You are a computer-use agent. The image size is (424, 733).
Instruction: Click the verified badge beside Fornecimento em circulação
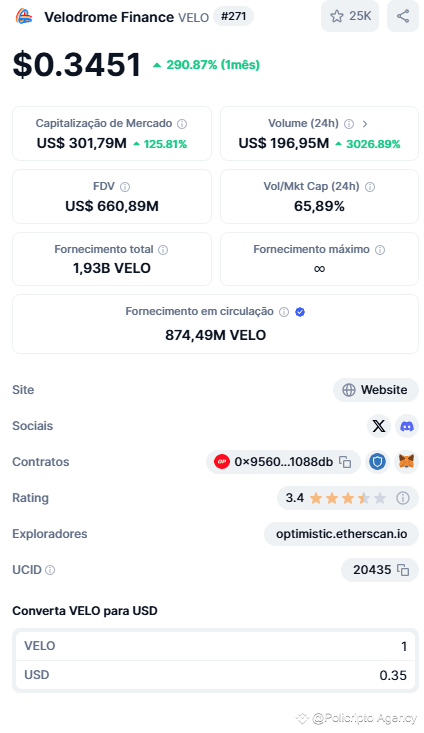(x=300, y=312)
